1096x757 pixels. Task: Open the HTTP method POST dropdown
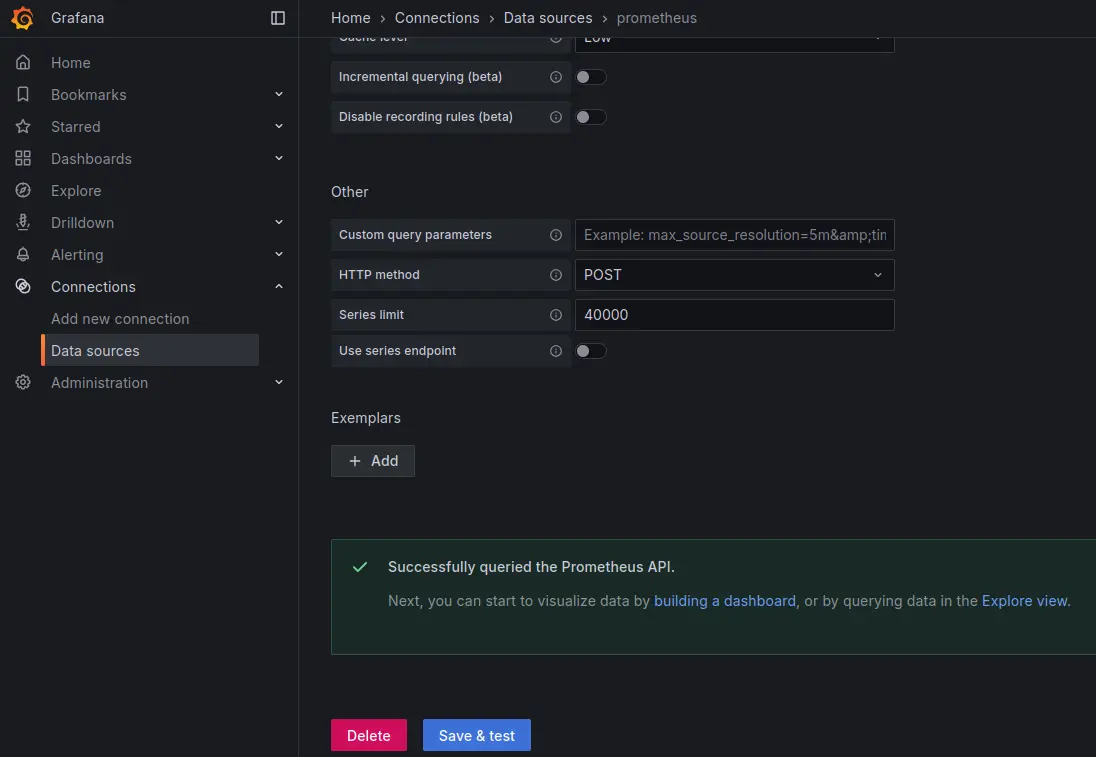(x=734, y=275)
